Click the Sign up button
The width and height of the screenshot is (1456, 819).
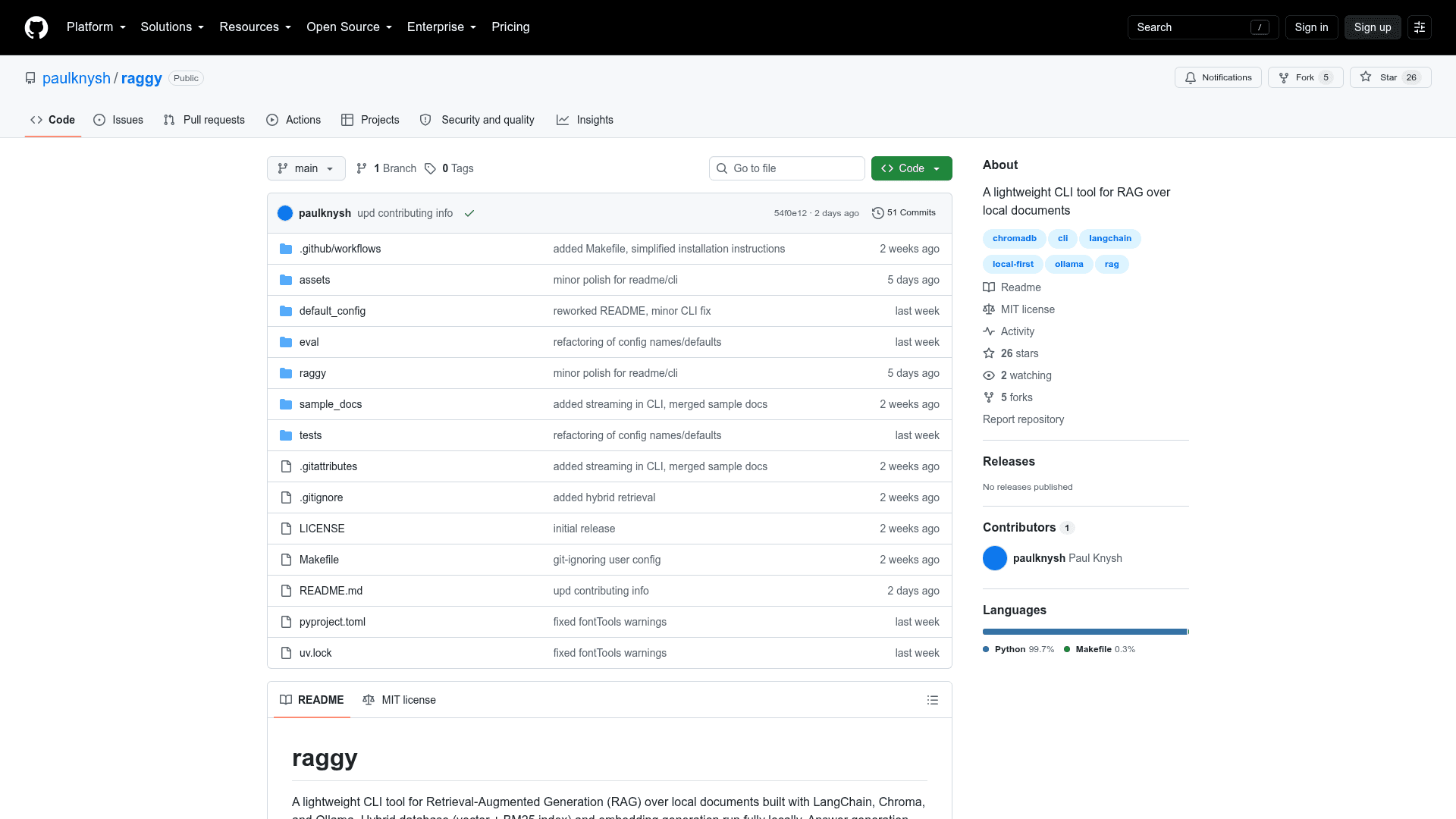(x=1373, y=27)
